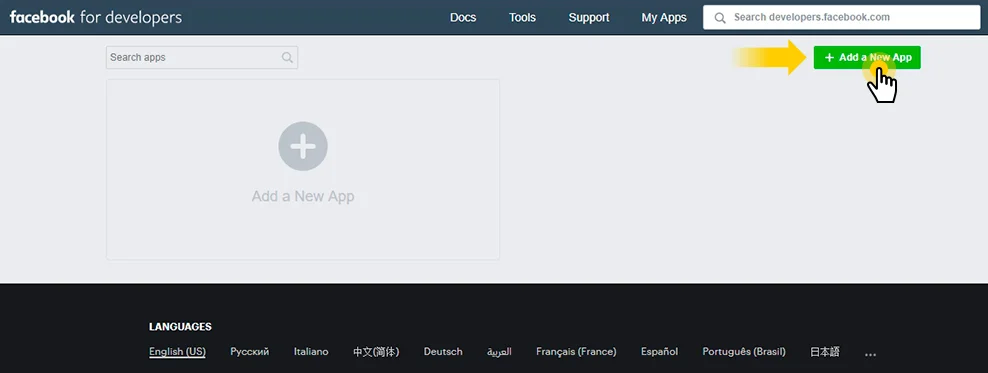988x373 pixels.
Task: Switch language to Français (France)
Action: (576, 352)
